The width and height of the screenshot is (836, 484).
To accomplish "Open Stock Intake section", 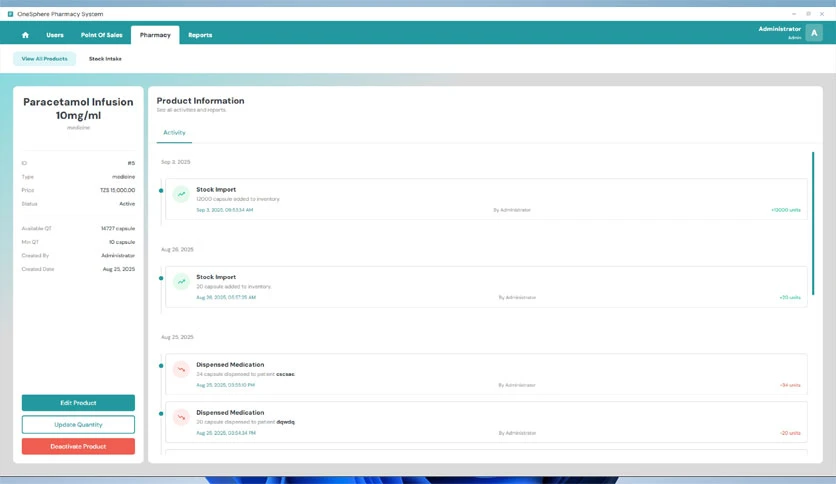I will pos(105,59).
